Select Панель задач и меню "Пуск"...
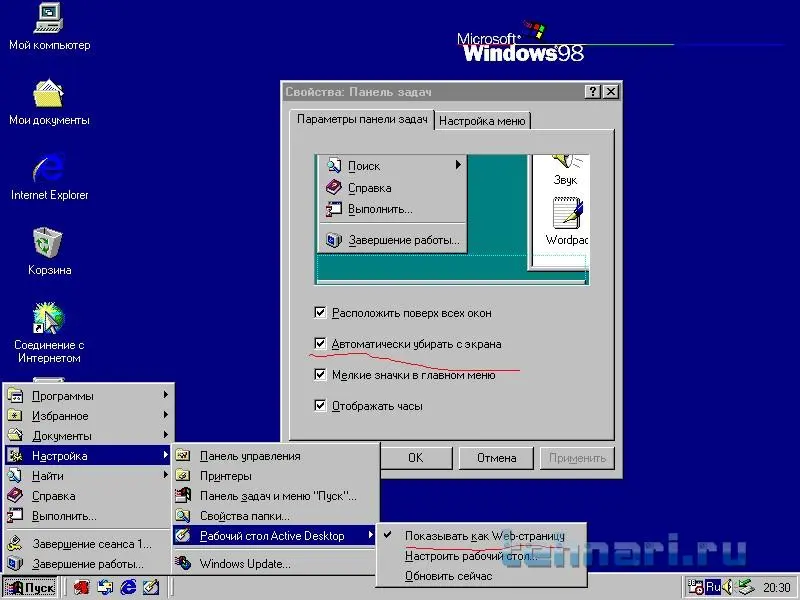Image resolution: width=800 pixels, height=600 pixels. coord(276,495)
